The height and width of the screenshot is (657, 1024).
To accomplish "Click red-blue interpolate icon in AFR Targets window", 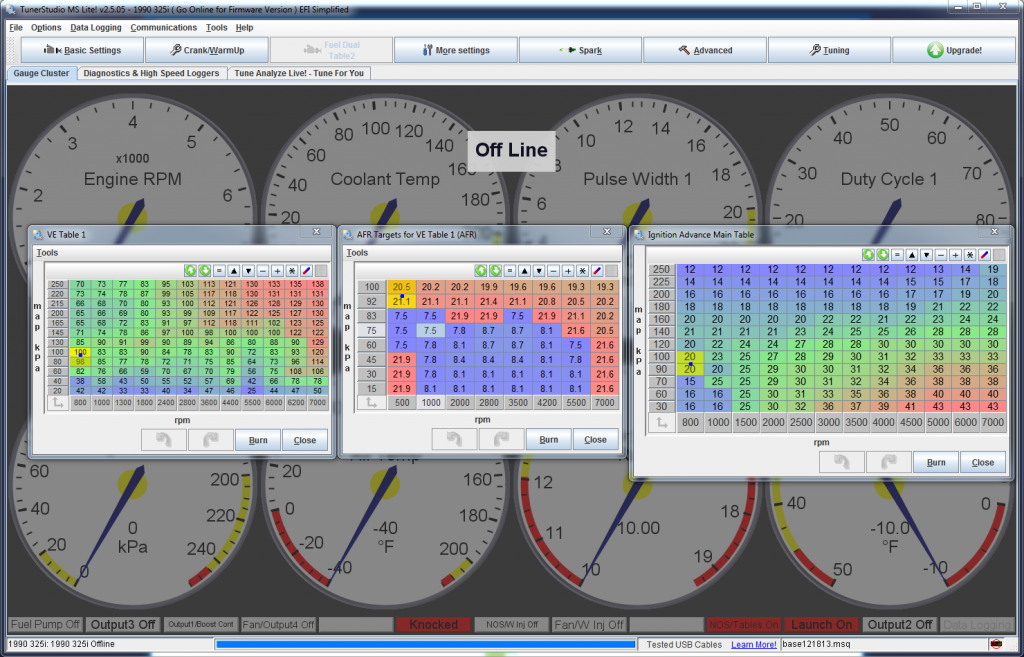I will point(596,270).
